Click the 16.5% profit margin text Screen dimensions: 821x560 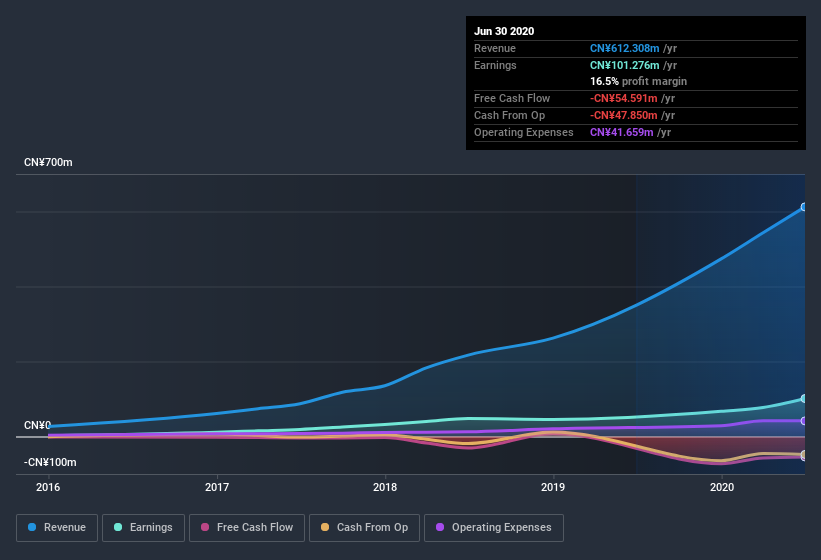[x=638, y=81]
